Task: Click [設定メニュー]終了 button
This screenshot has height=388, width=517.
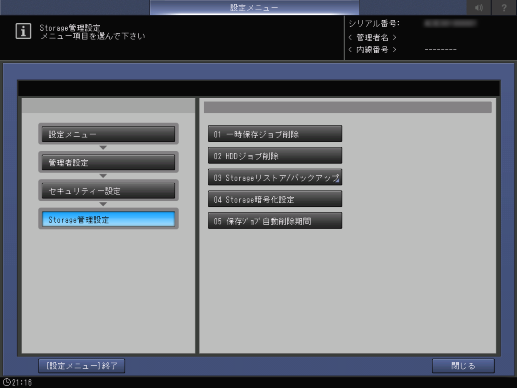Action: [x=82, y=366]
